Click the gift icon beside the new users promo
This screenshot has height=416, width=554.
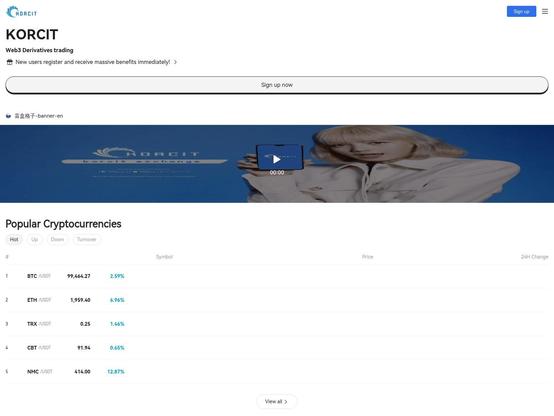(10, 62)
